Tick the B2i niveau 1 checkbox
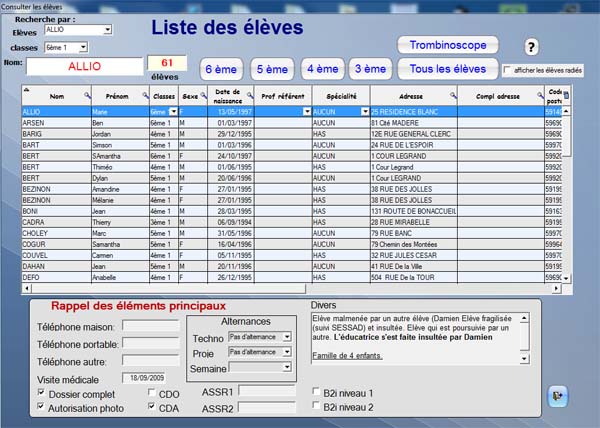The width and height of the screenshot is (600, 428). tap(317, 392)
